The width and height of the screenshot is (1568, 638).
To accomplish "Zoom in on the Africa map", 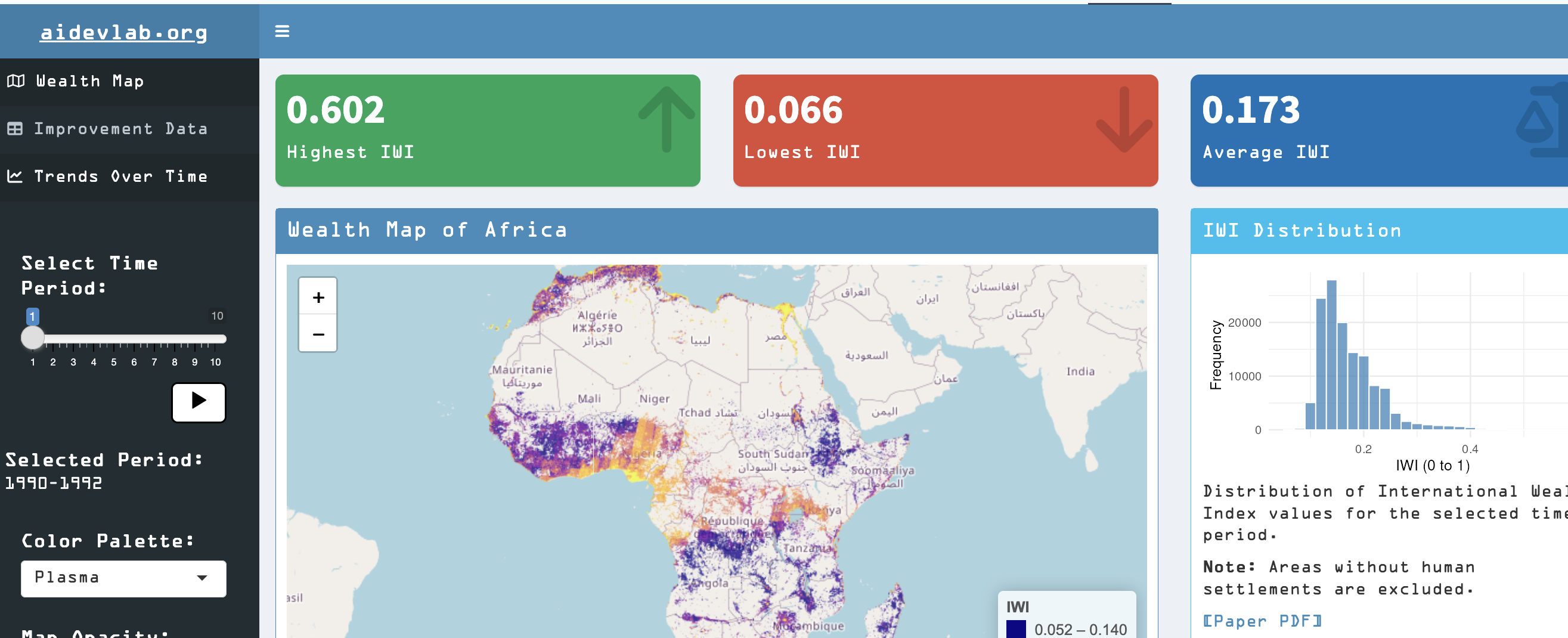I will 318,297.
